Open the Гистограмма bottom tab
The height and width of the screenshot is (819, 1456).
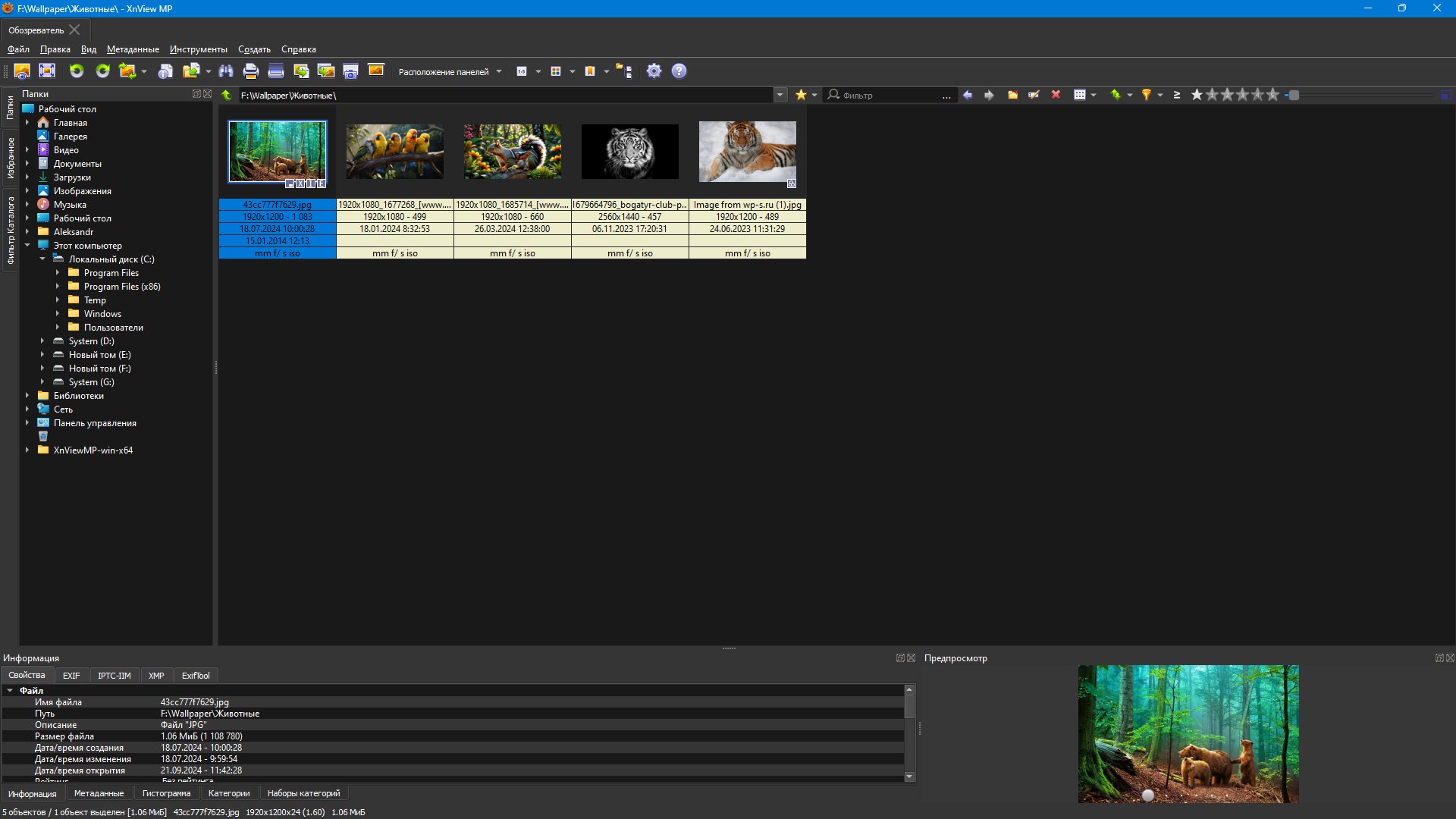pos(166,793)
